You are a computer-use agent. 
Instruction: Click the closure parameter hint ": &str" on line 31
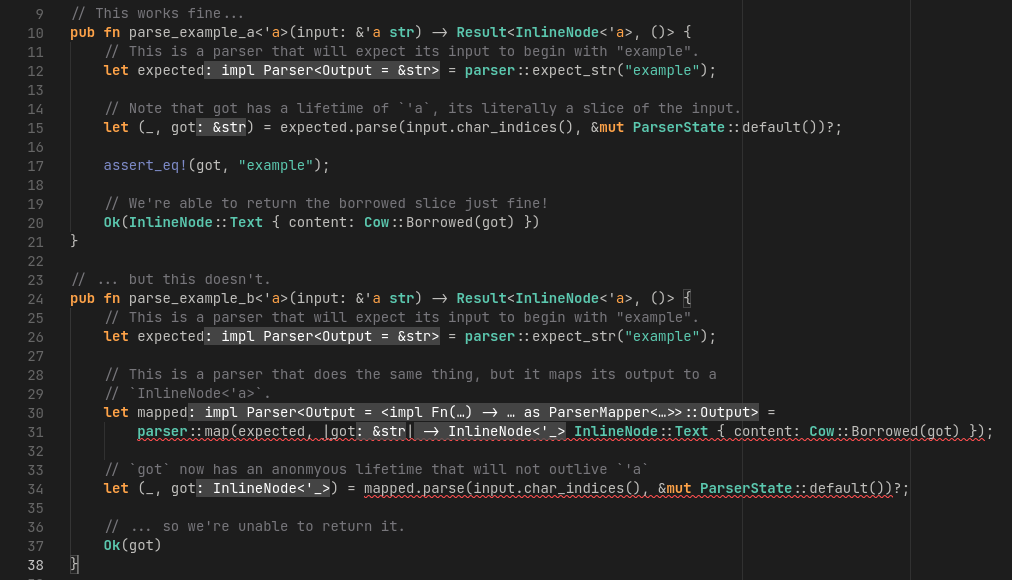tap(380, 432)
